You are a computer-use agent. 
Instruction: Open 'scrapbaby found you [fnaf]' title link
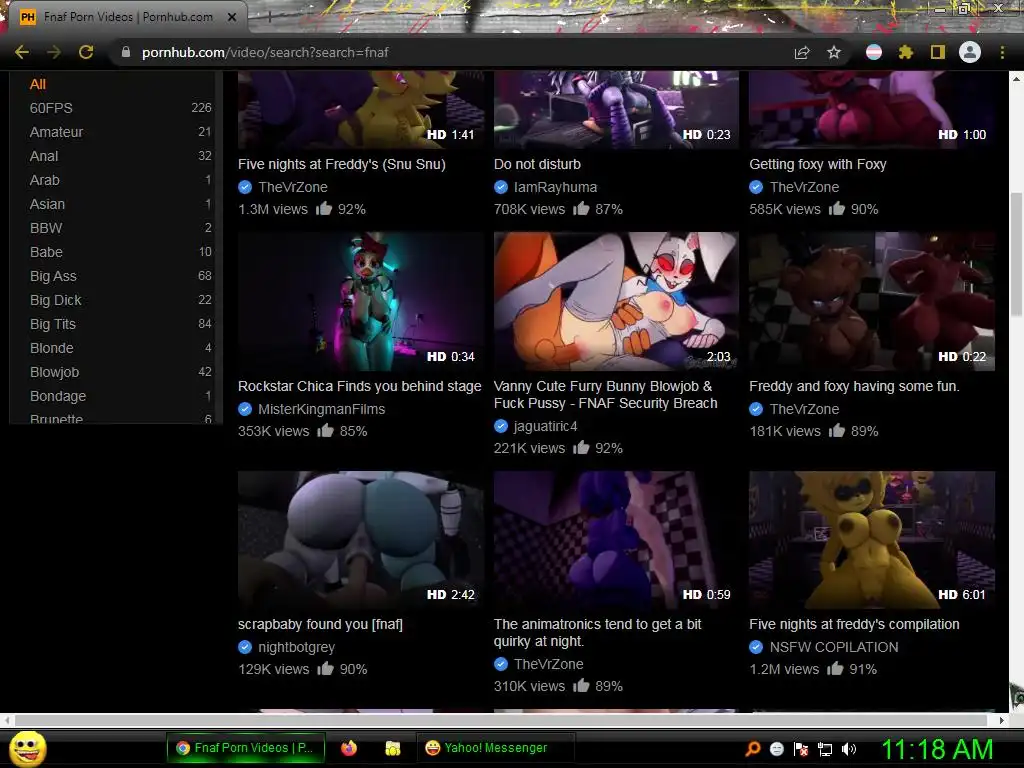pos(320,624)
